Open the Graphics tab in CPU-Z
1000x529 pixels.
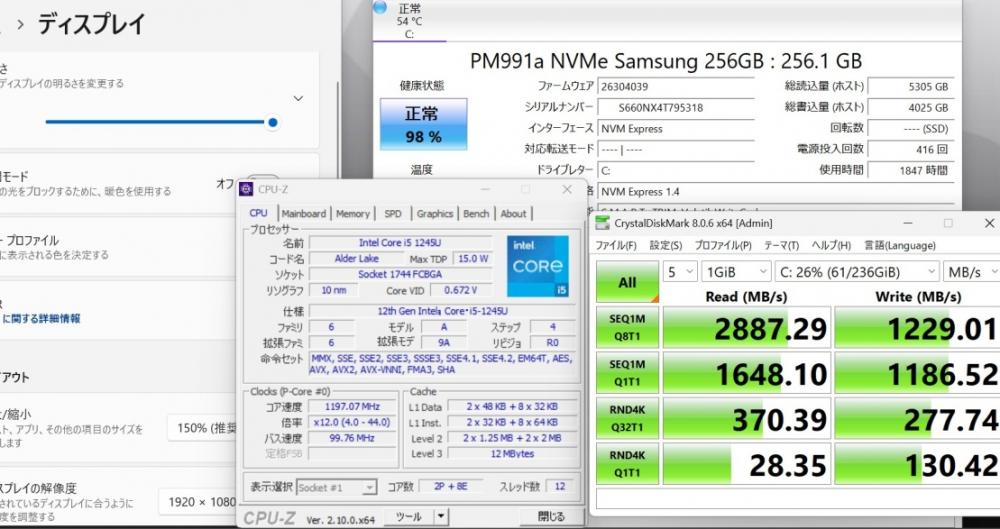click(x=434, y=214)
